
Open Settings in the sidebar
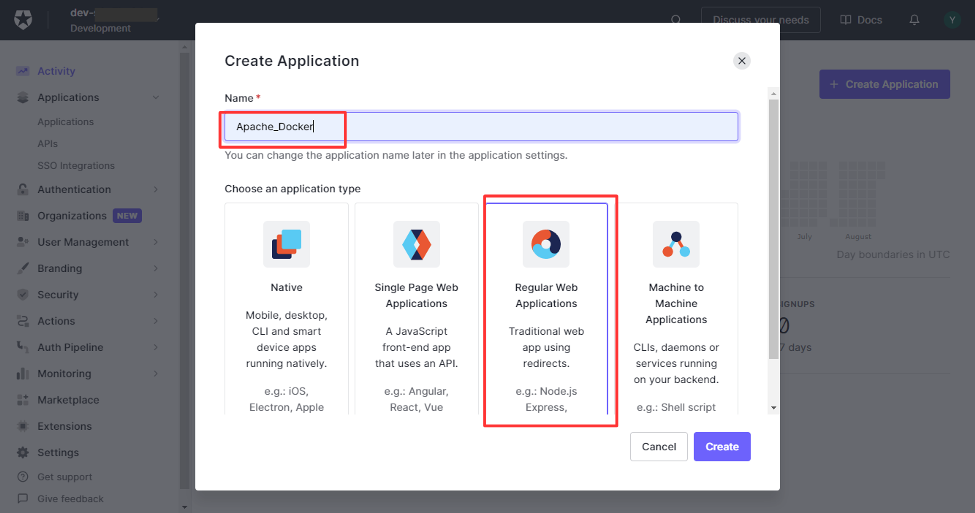pos(58,453)
